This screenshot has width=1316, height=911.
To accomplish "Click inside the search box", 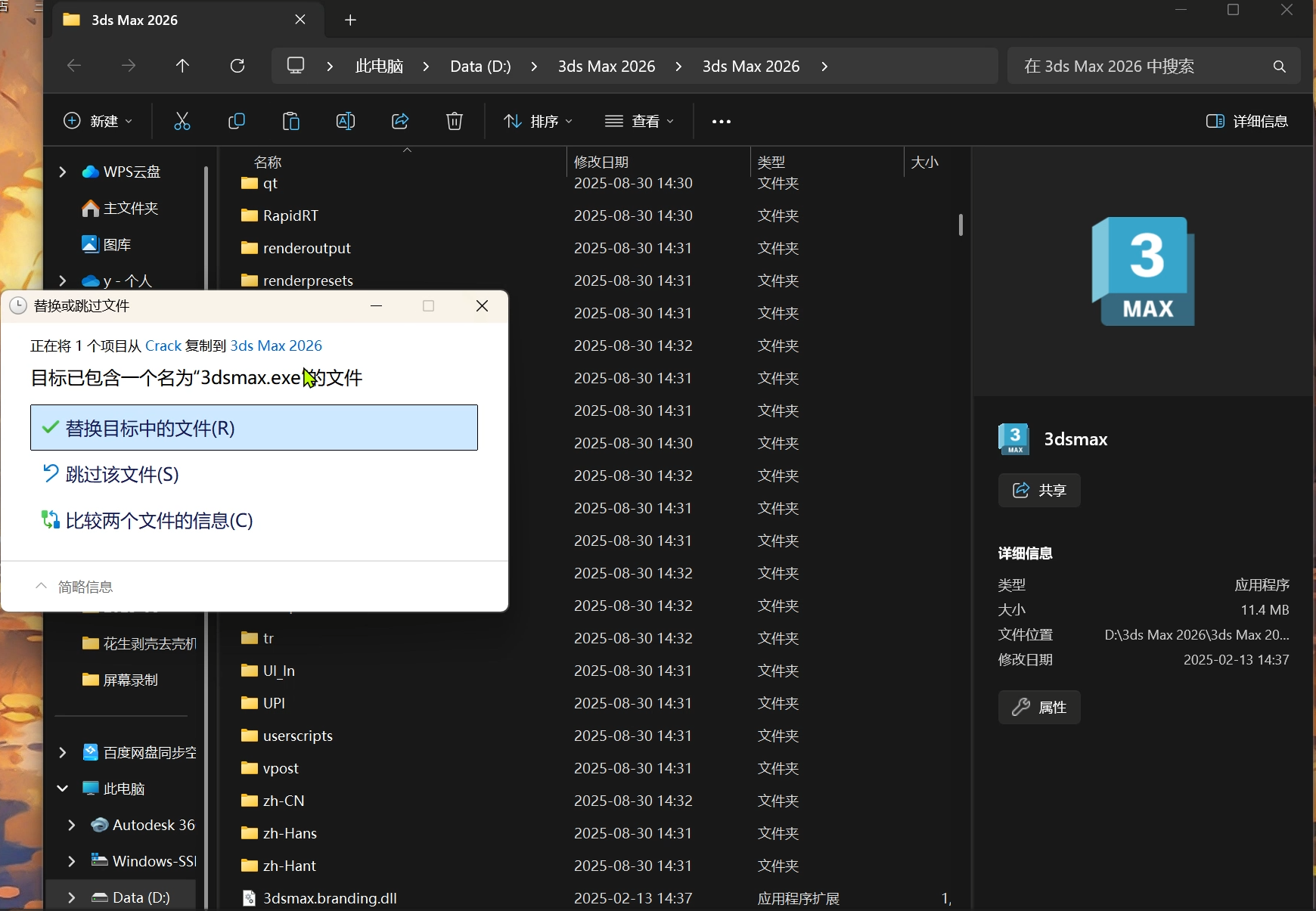I will pyautogui.click(x=1134, y=66).
